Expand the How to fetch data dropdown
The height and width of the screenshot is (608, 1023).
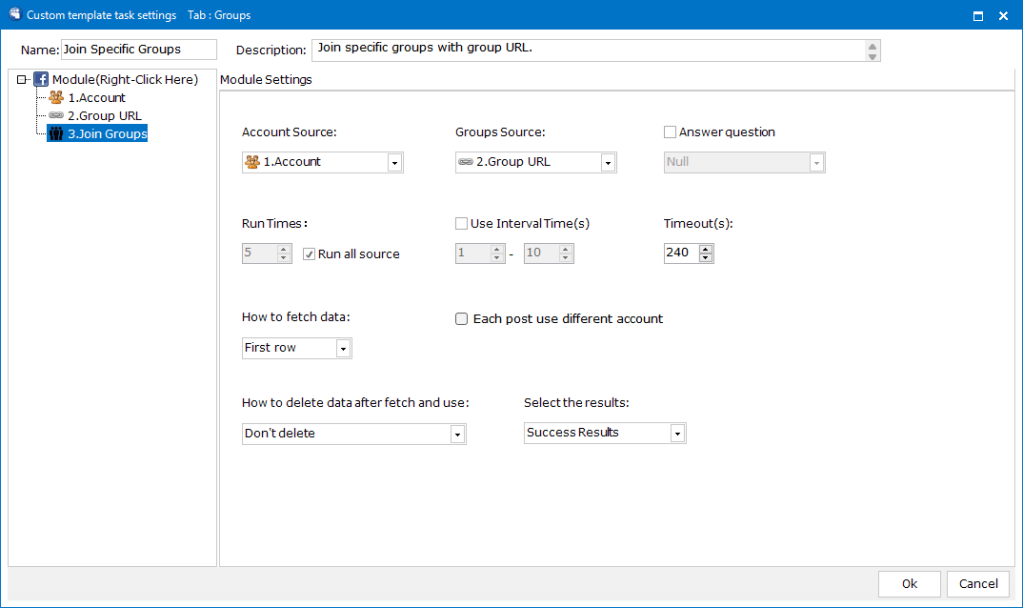click(x=343, y=349)
